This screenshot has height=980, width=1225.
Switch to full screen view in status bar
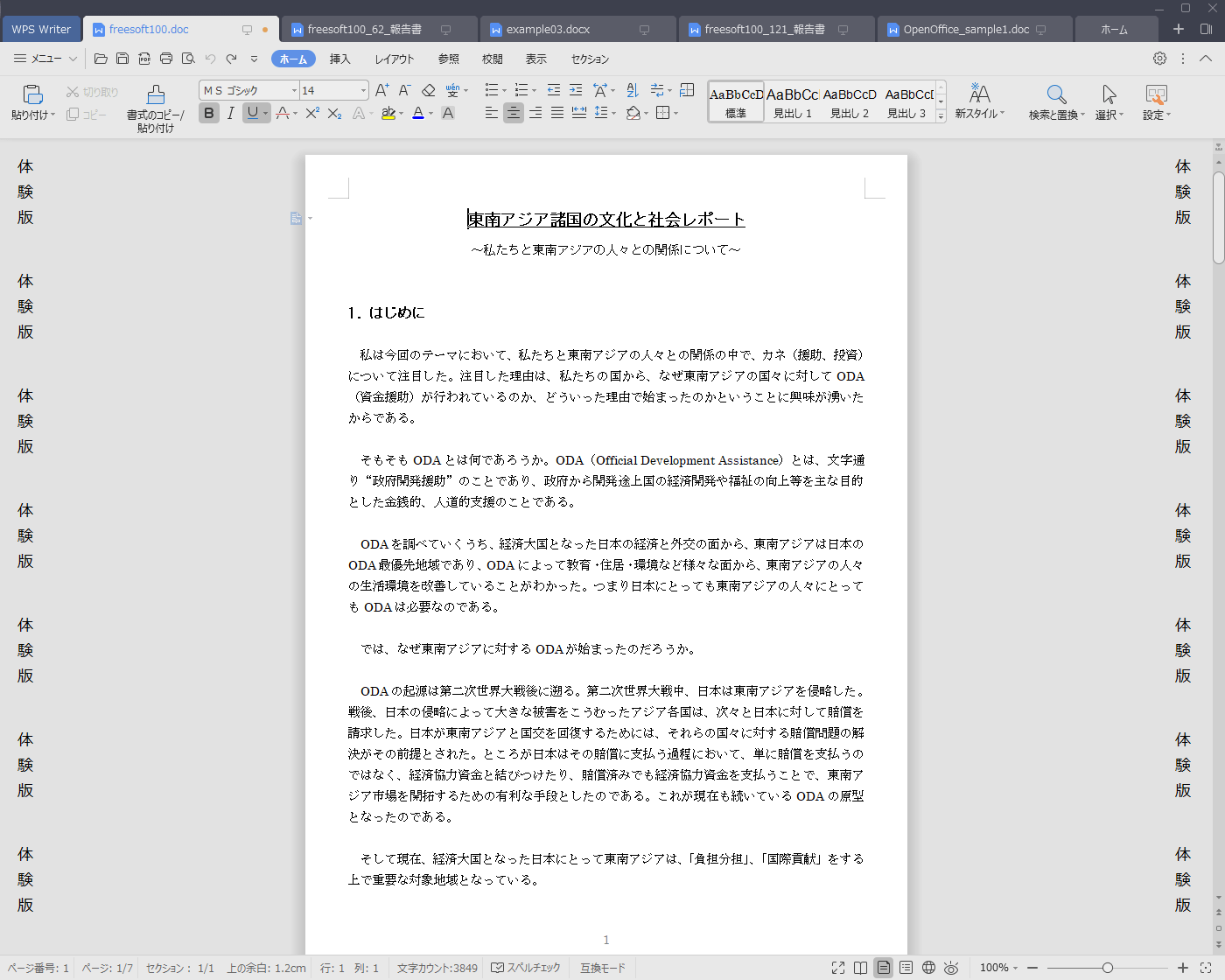(x=838, y=968)
